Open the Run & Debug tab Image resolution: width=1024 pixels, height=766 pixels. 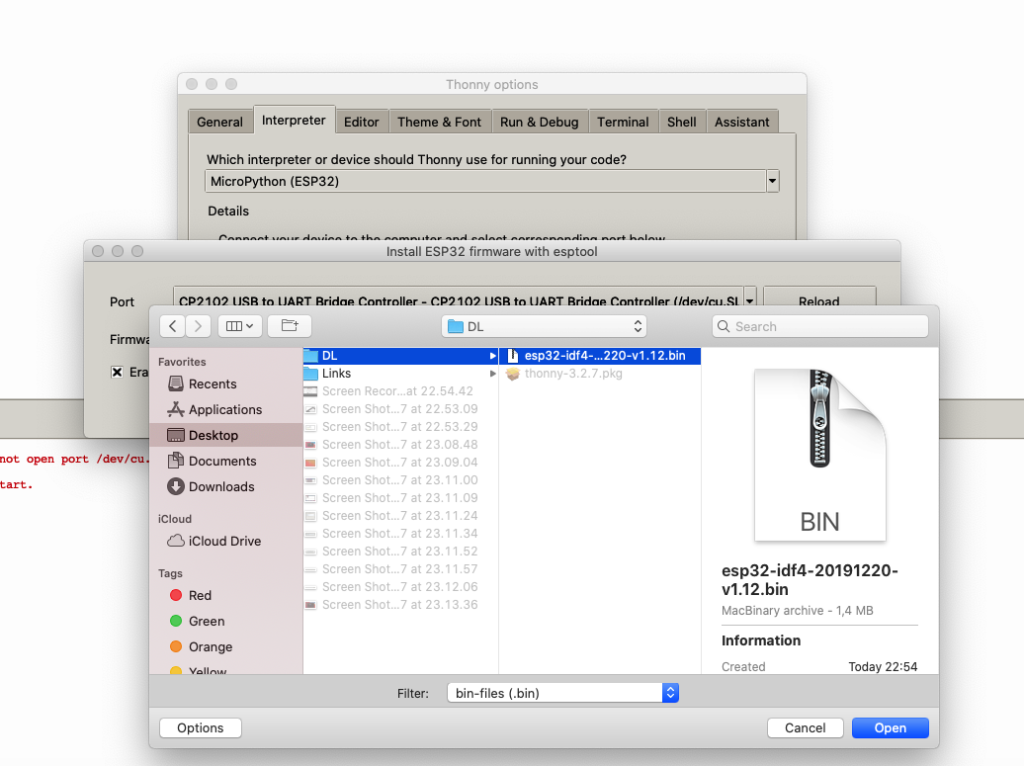pos(539,122)
